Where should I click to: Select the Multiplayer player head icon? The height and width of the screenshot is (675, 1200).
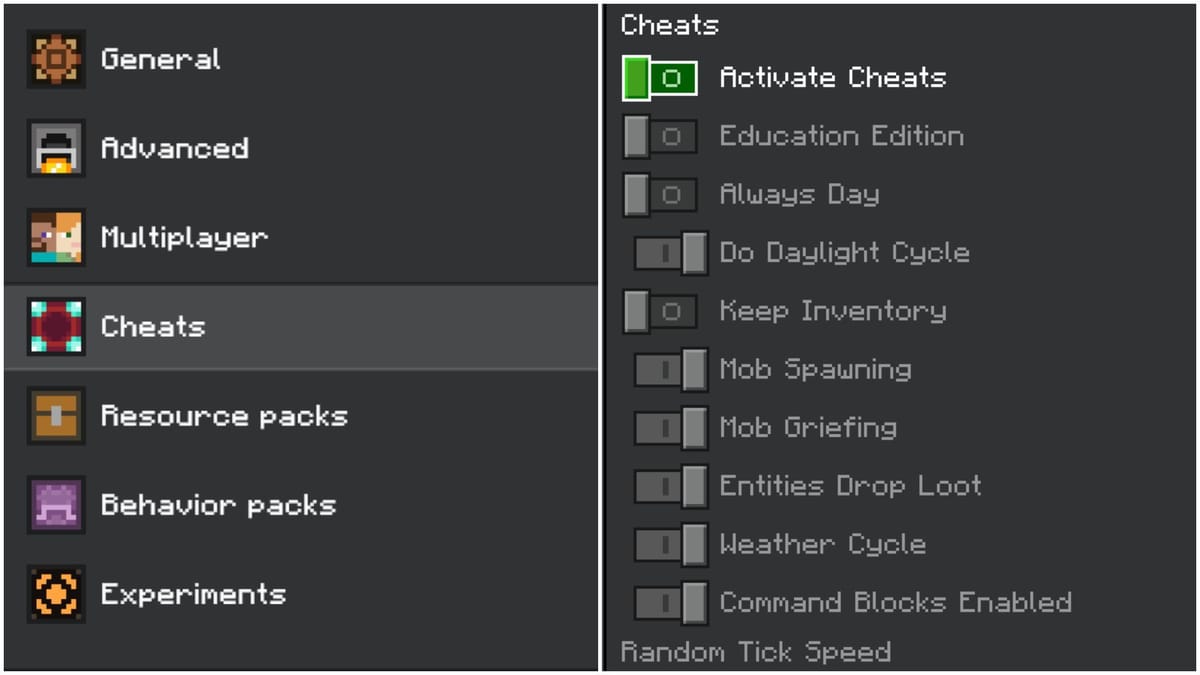coord(55,237)
